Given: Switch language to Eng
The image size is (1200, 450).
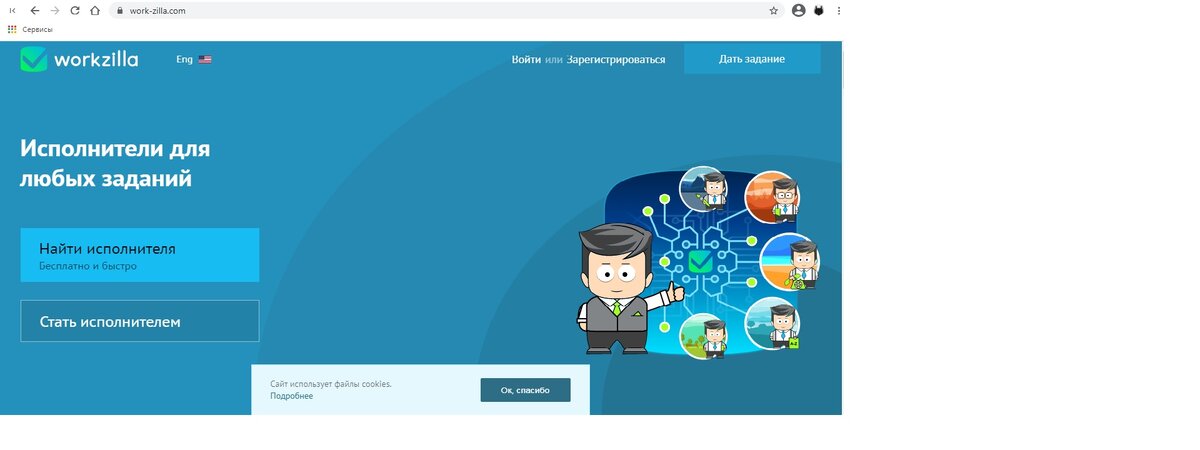Looking at the screenshot, I should pyautogui.click(x=184, y=59).
